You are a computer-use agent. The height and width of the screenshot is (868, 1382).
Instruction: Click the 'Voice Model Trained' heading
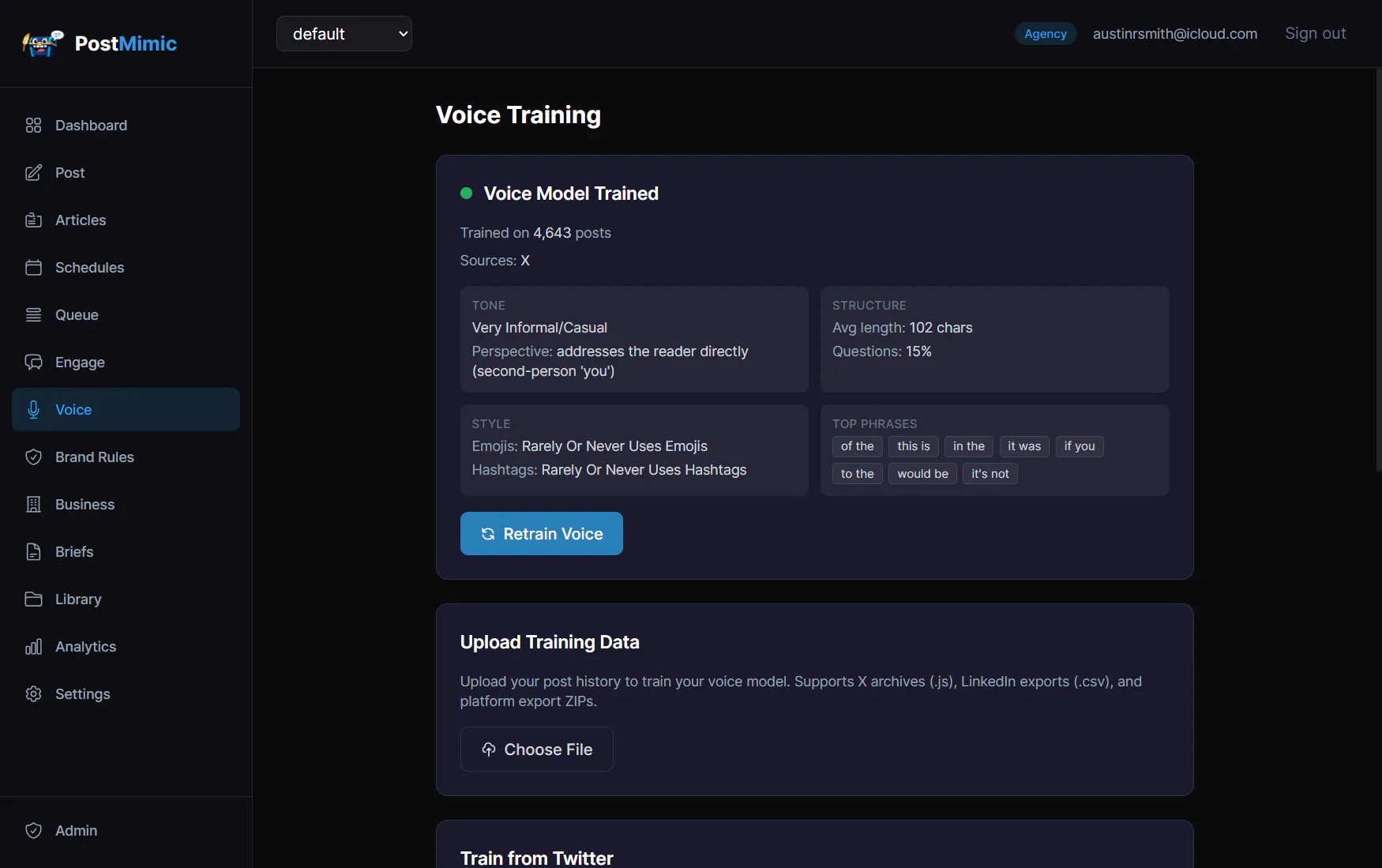click(571, 194)
